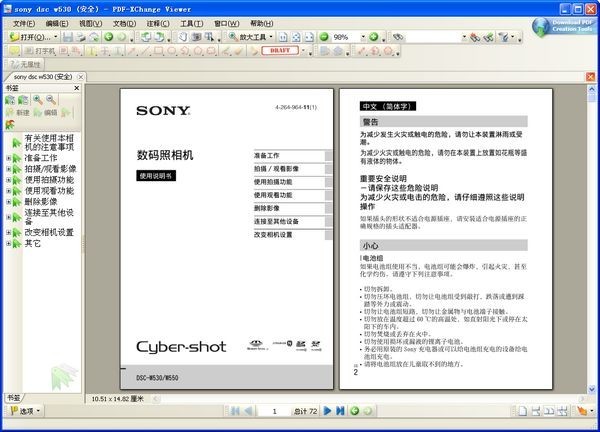
Task: Select the Snapshot tool
Action: tap(196, 37)
